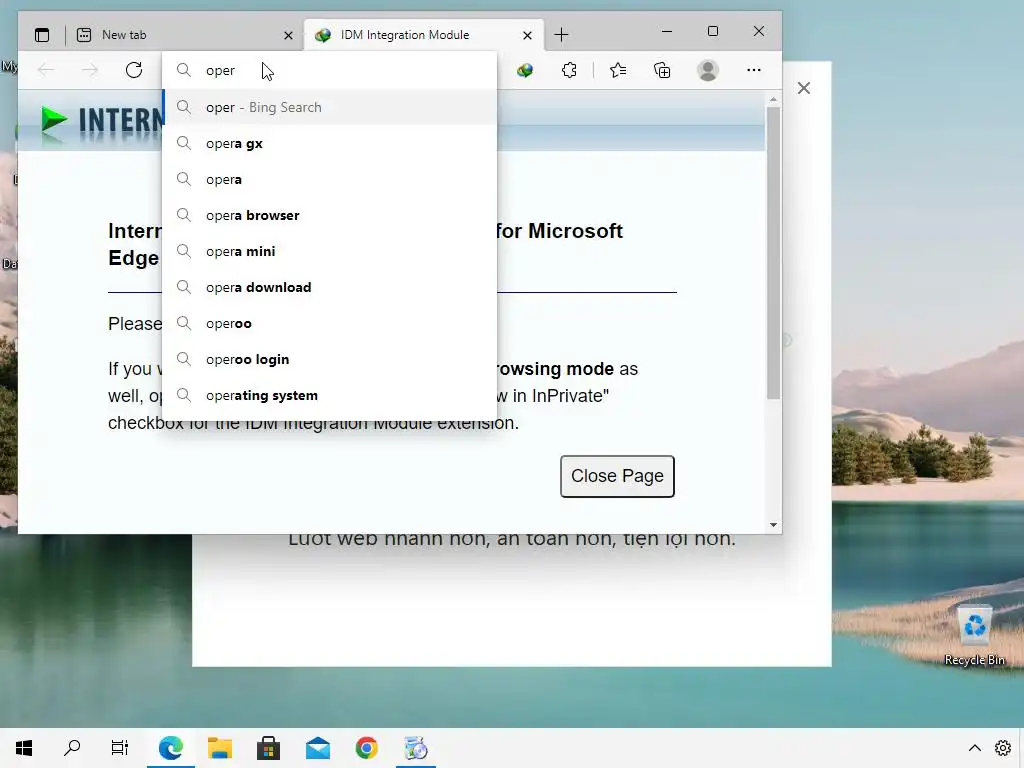Click the vertical scrollbar thumb
Image resolution: width=1024 pixels, height=768 pixels.
(x=773, y=253)
